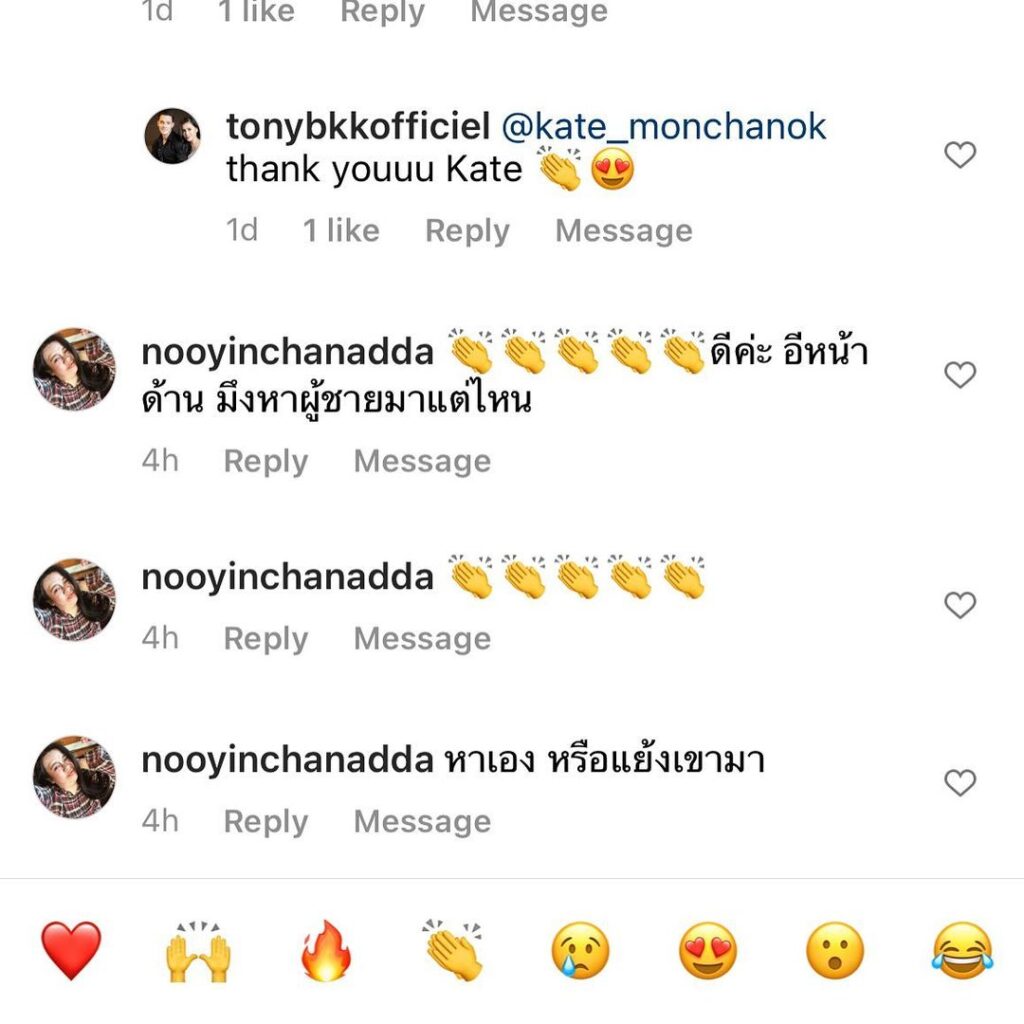Message author of clapping-emoji-only comment

pyautogui.click(x=422, y=639)
